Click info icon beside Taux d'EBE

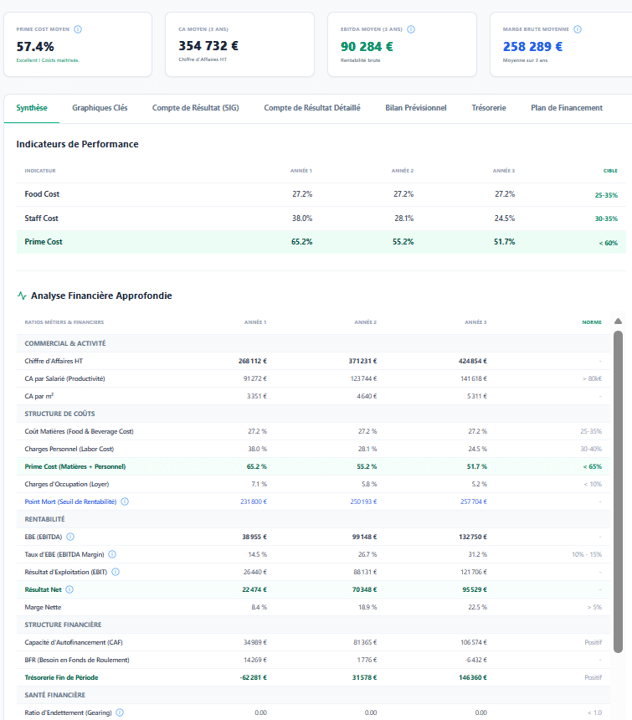pyautogui.click(x=112, y=554)
